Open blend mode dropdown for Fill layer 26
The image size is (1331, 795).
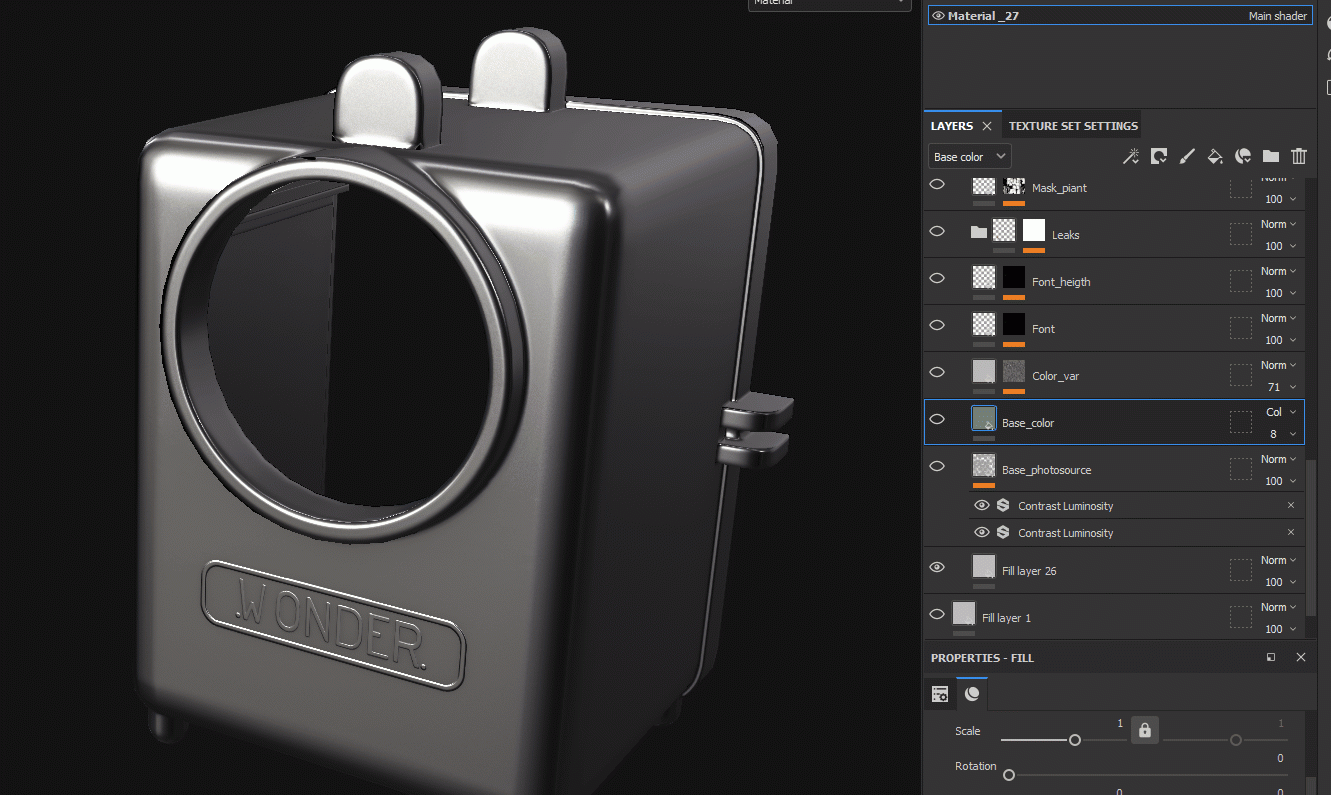(x=1279, y=560)
